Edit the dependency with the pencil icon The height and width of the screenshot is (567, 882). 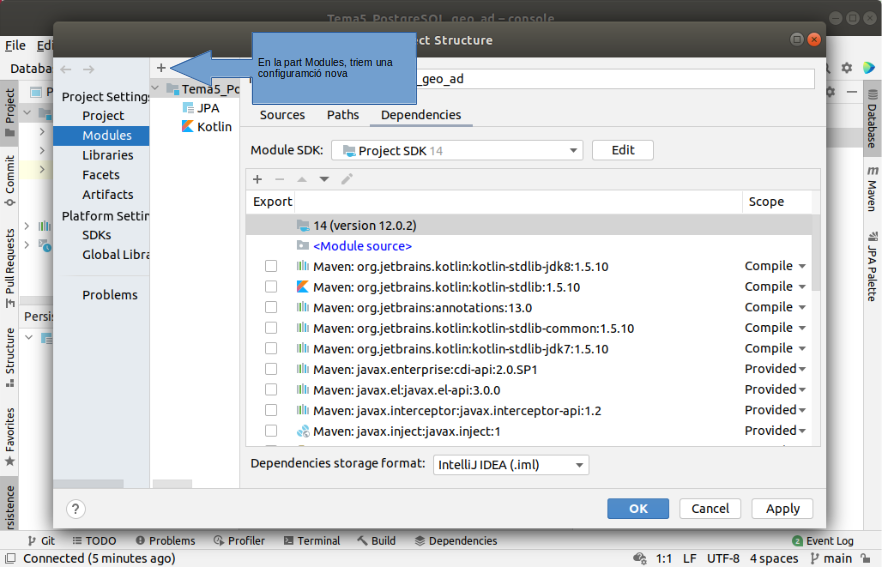point(346,179)
